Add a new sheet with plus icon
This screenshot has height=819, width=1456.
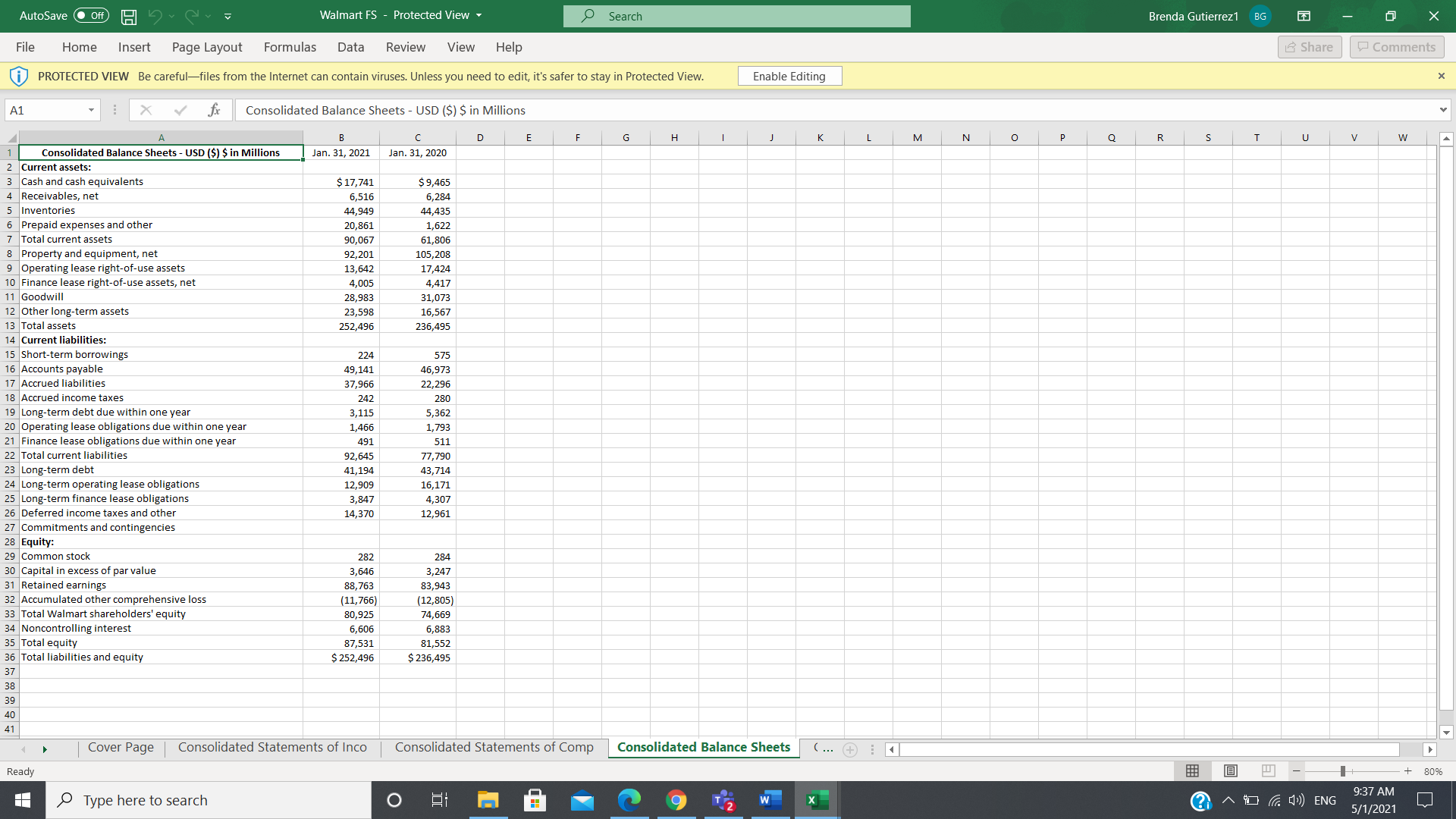850,749
